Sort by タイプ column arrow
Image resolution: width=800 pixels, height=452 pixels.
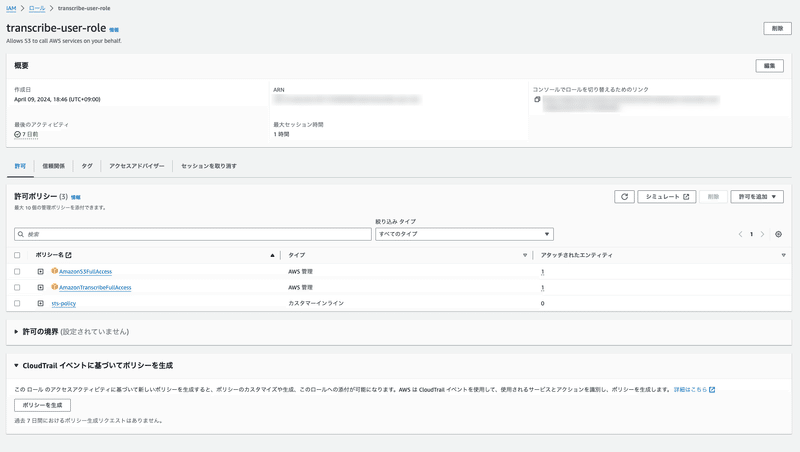[x=524, y=255]
